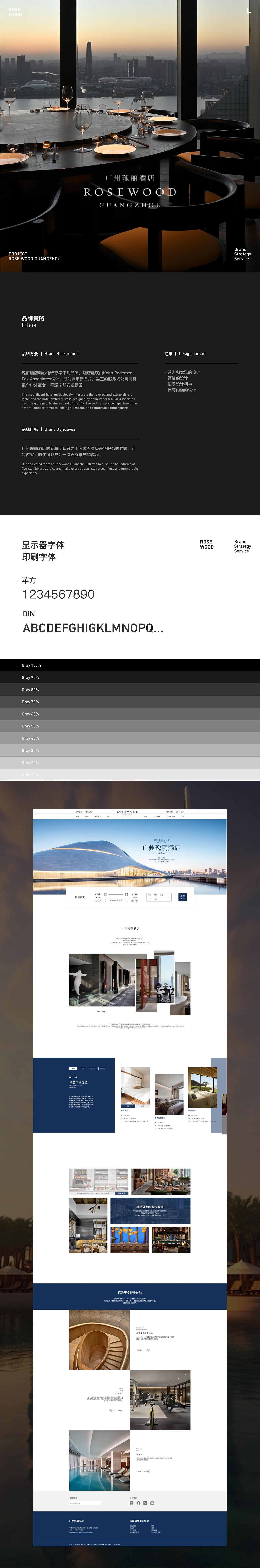Click the arrow link beside the fitness gym image
This screenshot has height=1568, width=260.
[116, 1410]
